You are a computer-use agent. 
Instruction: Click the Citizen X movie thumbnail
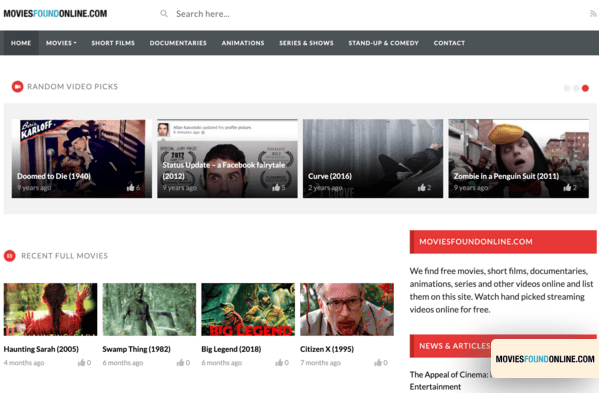click(x=347, y=309)
